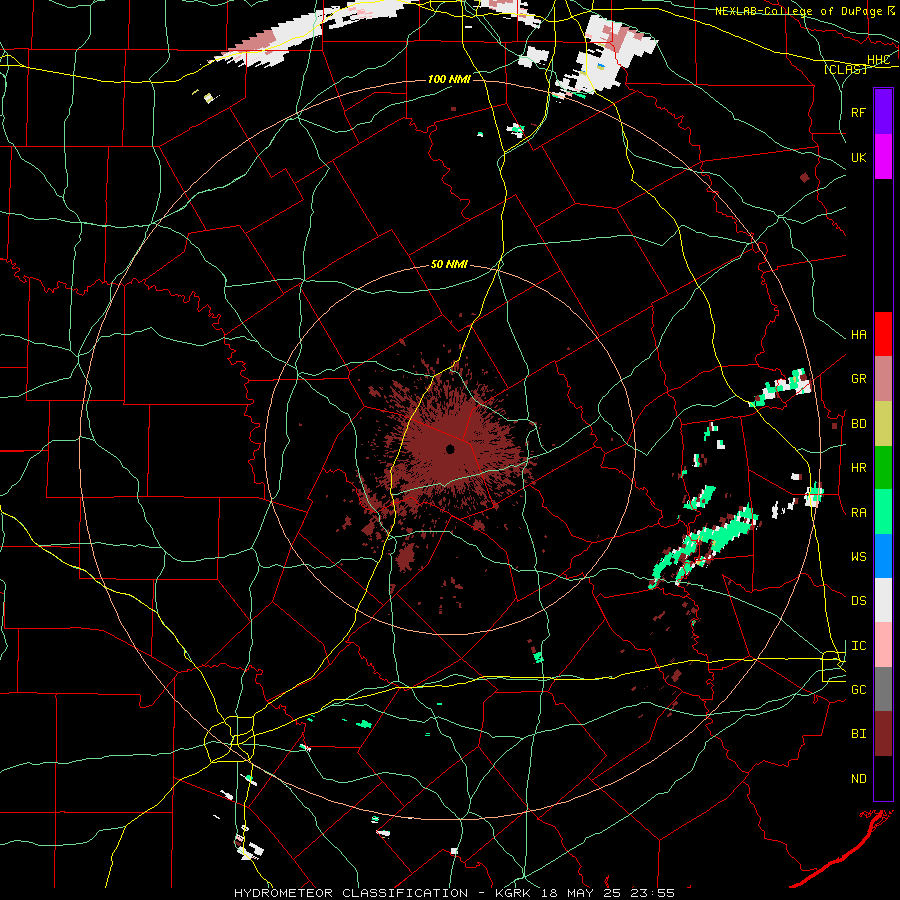Click the RA rain light-green swatch
Viewport: 900px width, 900px height.
point(883,512)
